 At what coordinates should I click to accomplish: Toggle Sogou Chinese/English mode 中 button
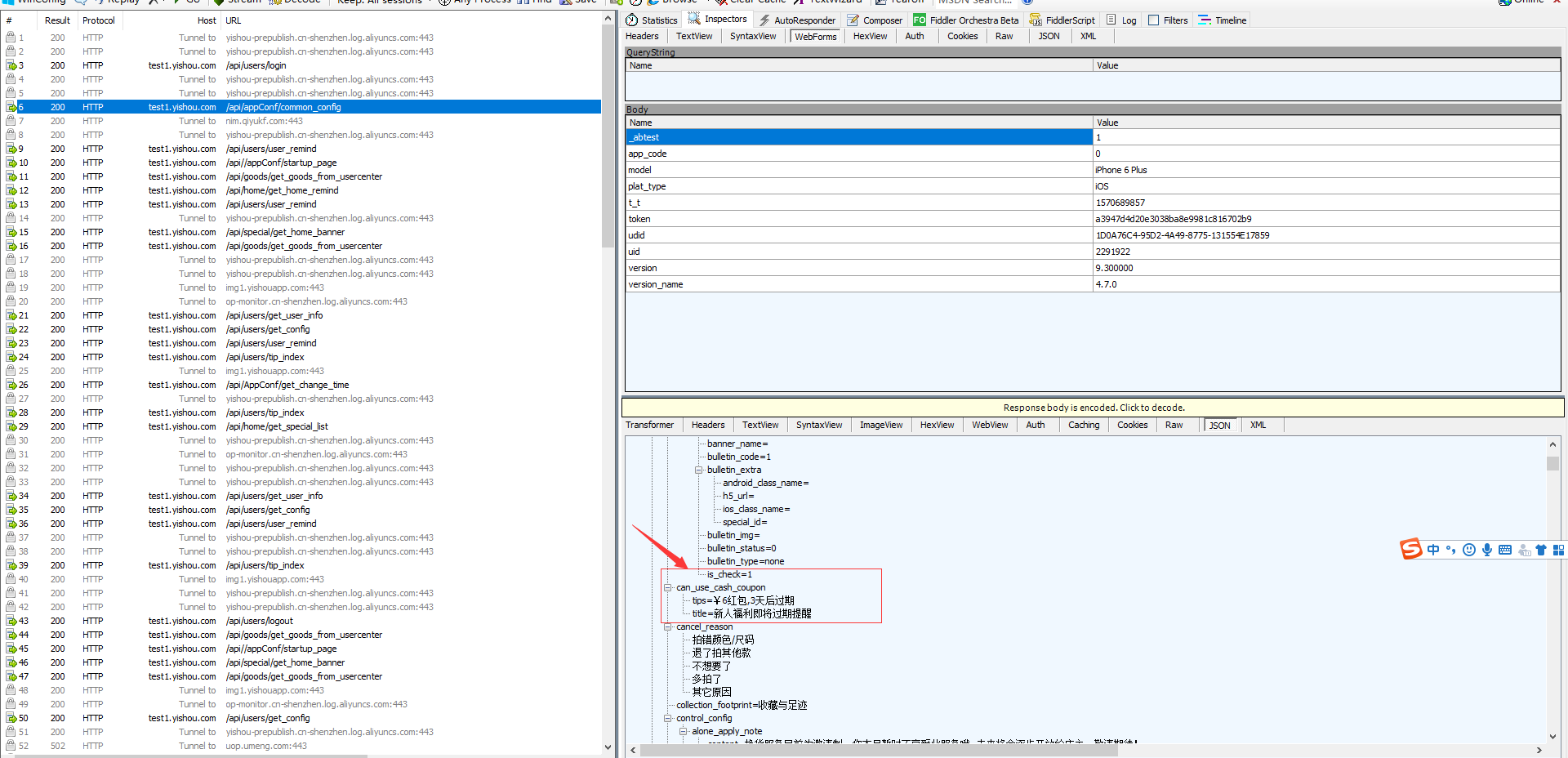click(1433, 550)
